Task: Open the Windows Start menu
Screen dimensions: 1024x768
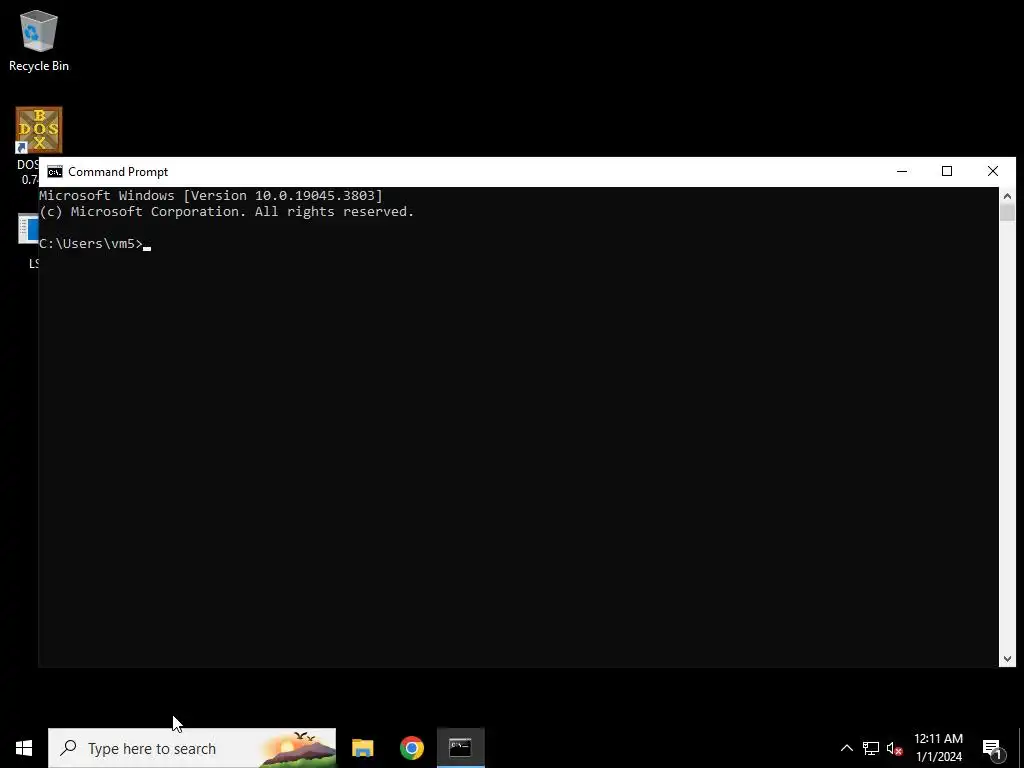Action: (x=24, y=748)
